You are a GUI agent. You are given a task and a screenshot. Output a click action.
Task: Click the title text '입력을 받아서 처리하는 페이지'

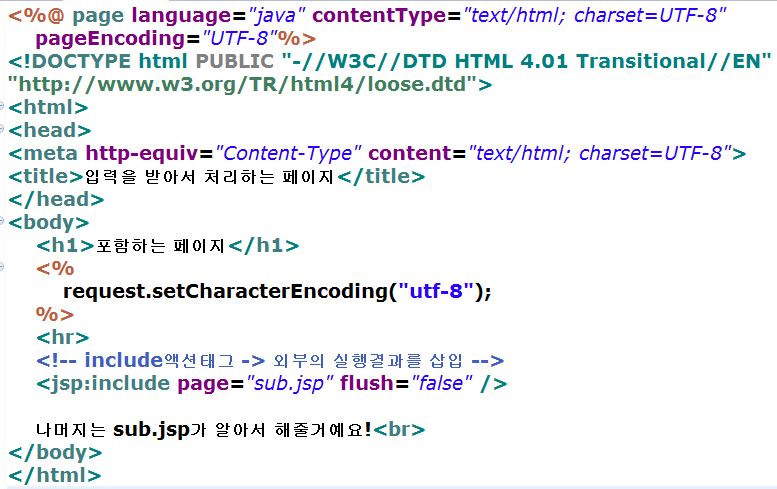tap(210, 177)
